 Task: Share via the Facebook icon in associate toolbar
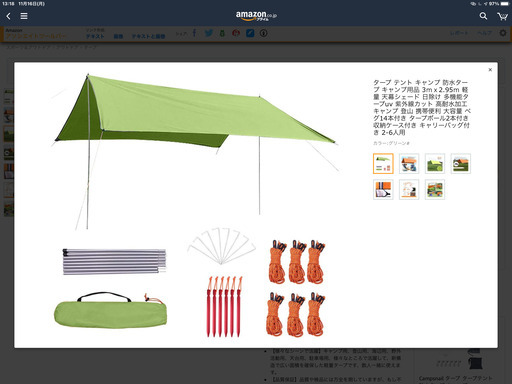point(194,33)
